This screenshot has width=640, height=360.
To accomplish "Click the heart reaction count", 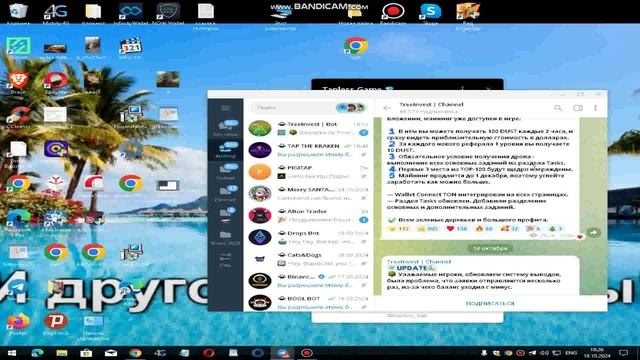I will click(457, 229).
